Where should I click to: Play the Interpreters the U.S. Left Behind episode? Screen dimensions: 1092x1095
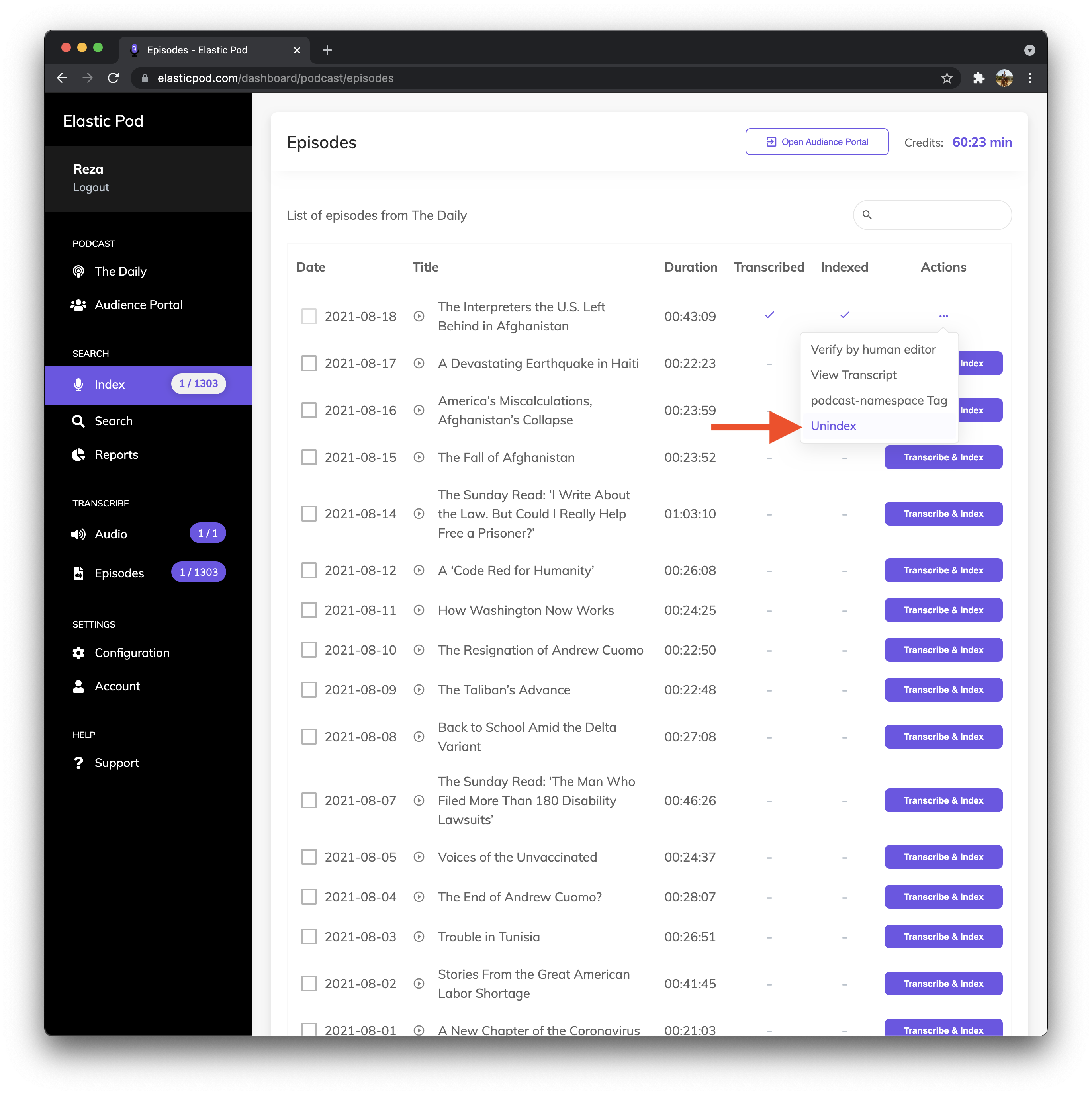click(419, 316)
